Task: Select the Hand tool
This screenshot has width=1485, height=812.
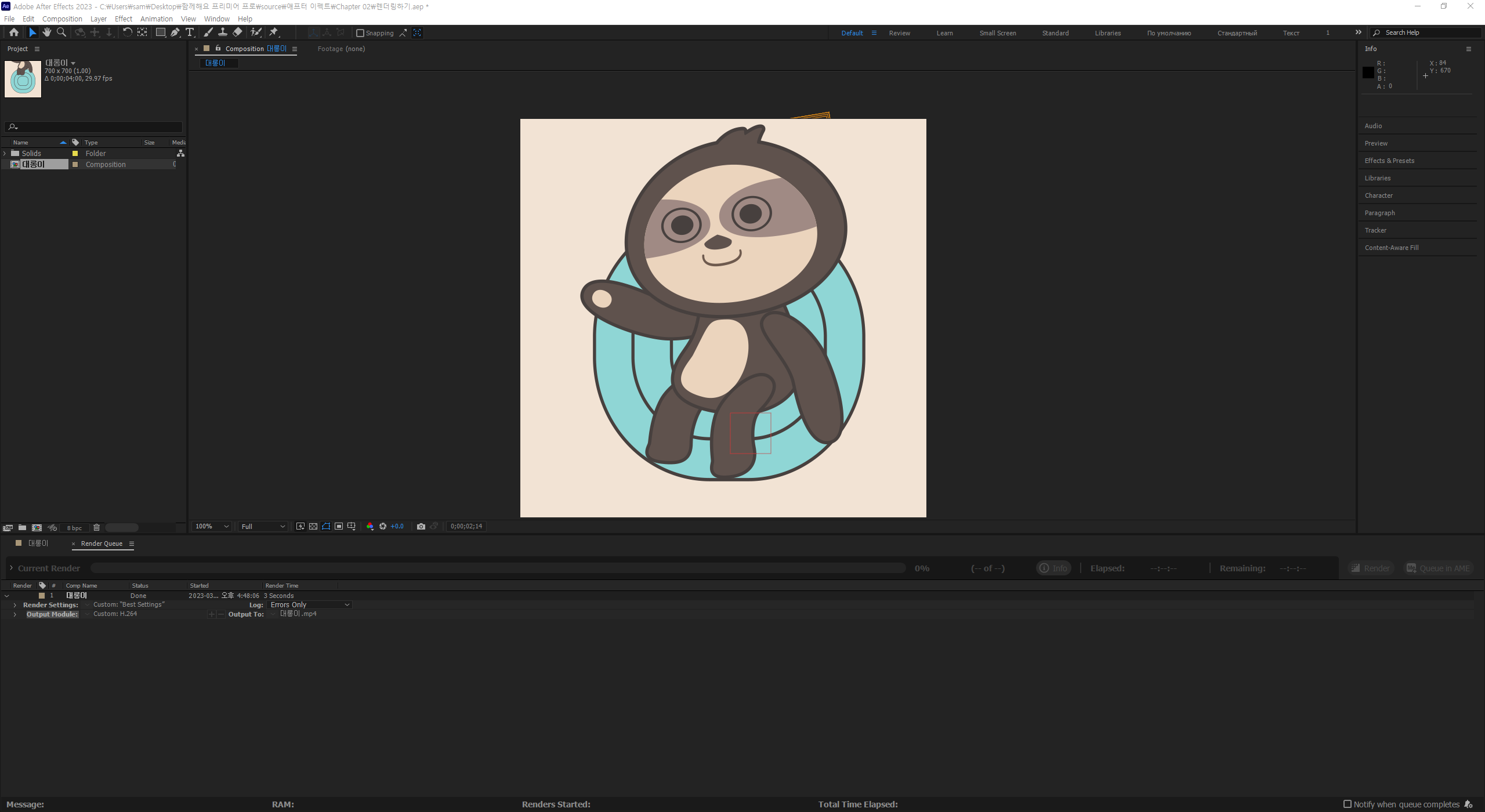Action: point(47,32)
